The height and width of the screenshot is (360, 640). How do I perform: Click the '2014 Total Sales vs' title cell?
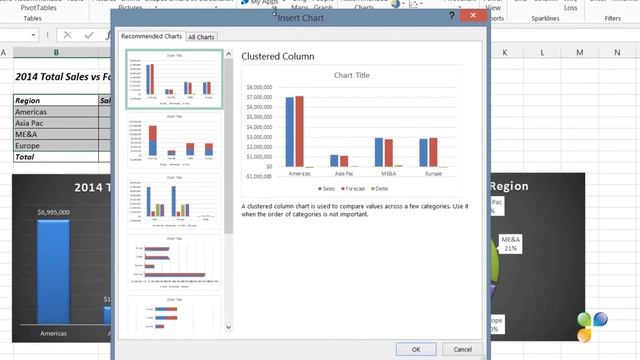pyautogui.click(x=63, y=76)
